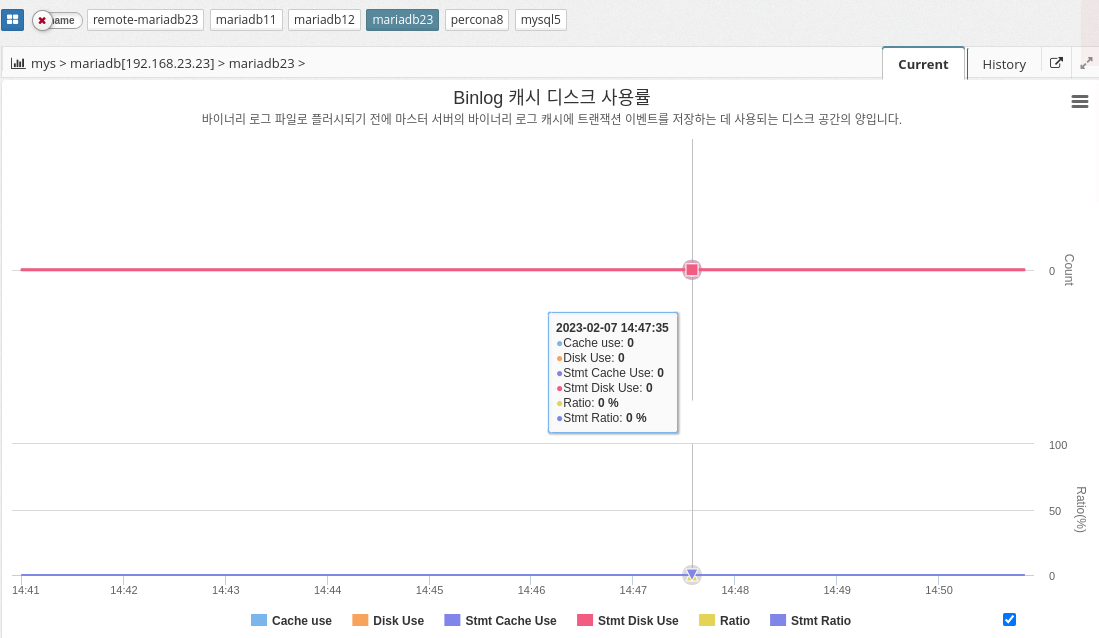Remove the name filter with the red X
Image resolution: width=1099 pixels, height=638 pixels.
click(42, 20)
